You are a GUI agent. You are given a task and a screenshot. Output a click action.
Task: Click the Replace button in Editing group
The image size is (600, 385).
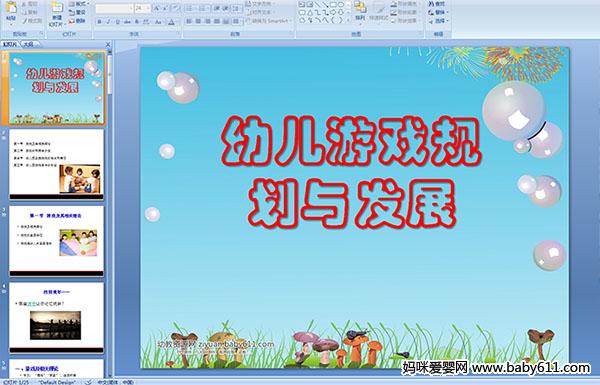pyautogui.click(x=437, y=13)
